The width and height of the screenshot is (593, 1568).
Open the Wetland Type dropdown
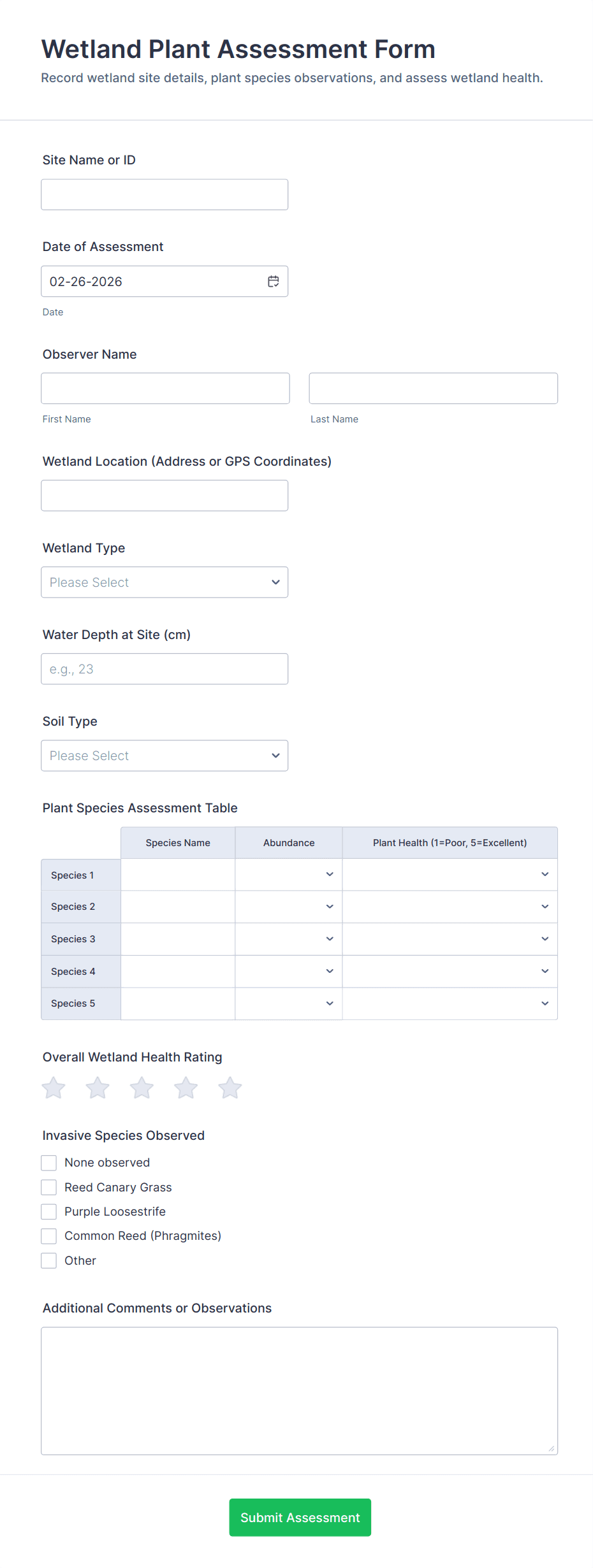pyautogui.click(x=165, y=582)
